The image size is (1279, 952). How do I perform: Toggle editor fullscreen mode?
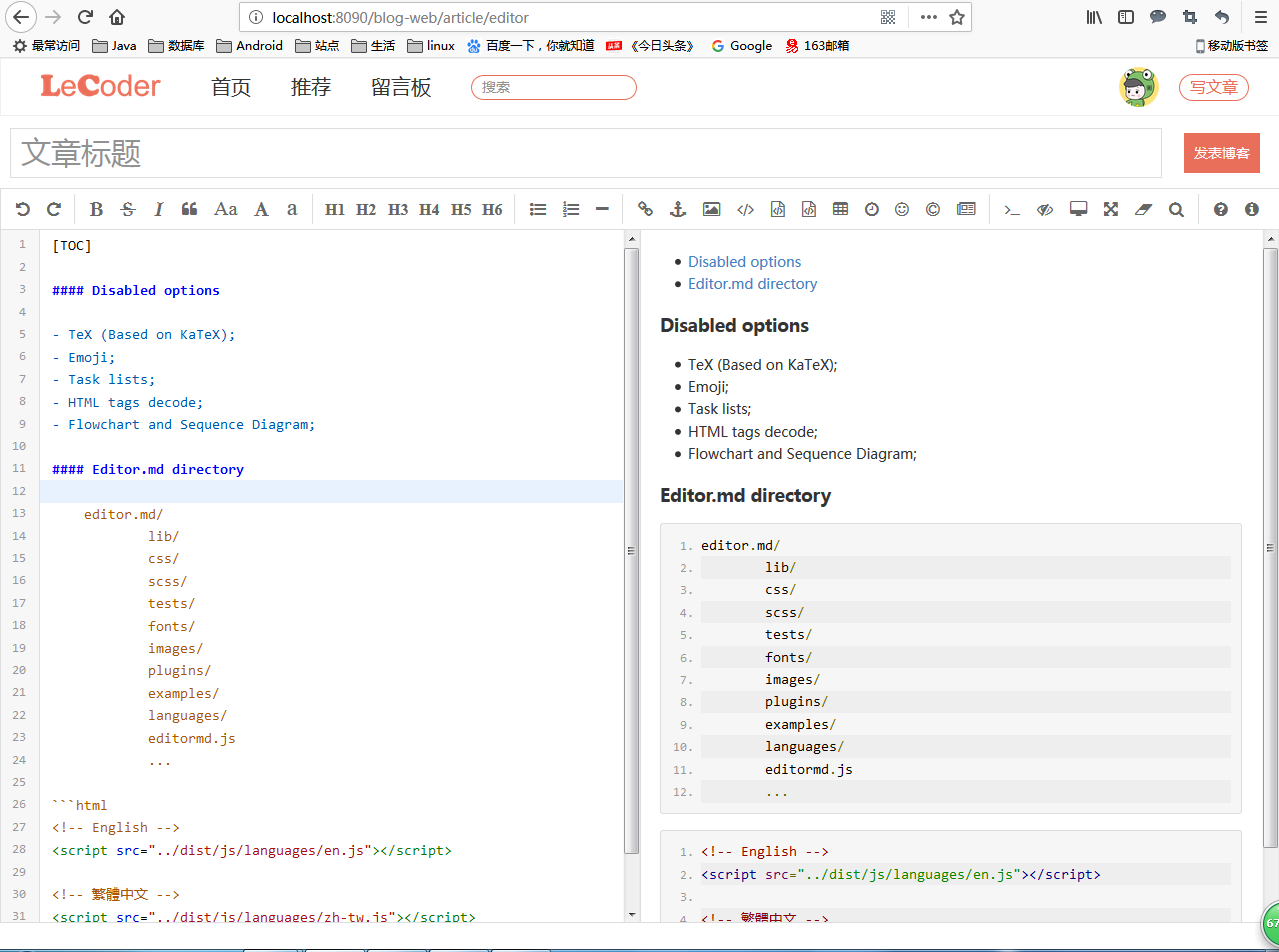[1110, 209]
